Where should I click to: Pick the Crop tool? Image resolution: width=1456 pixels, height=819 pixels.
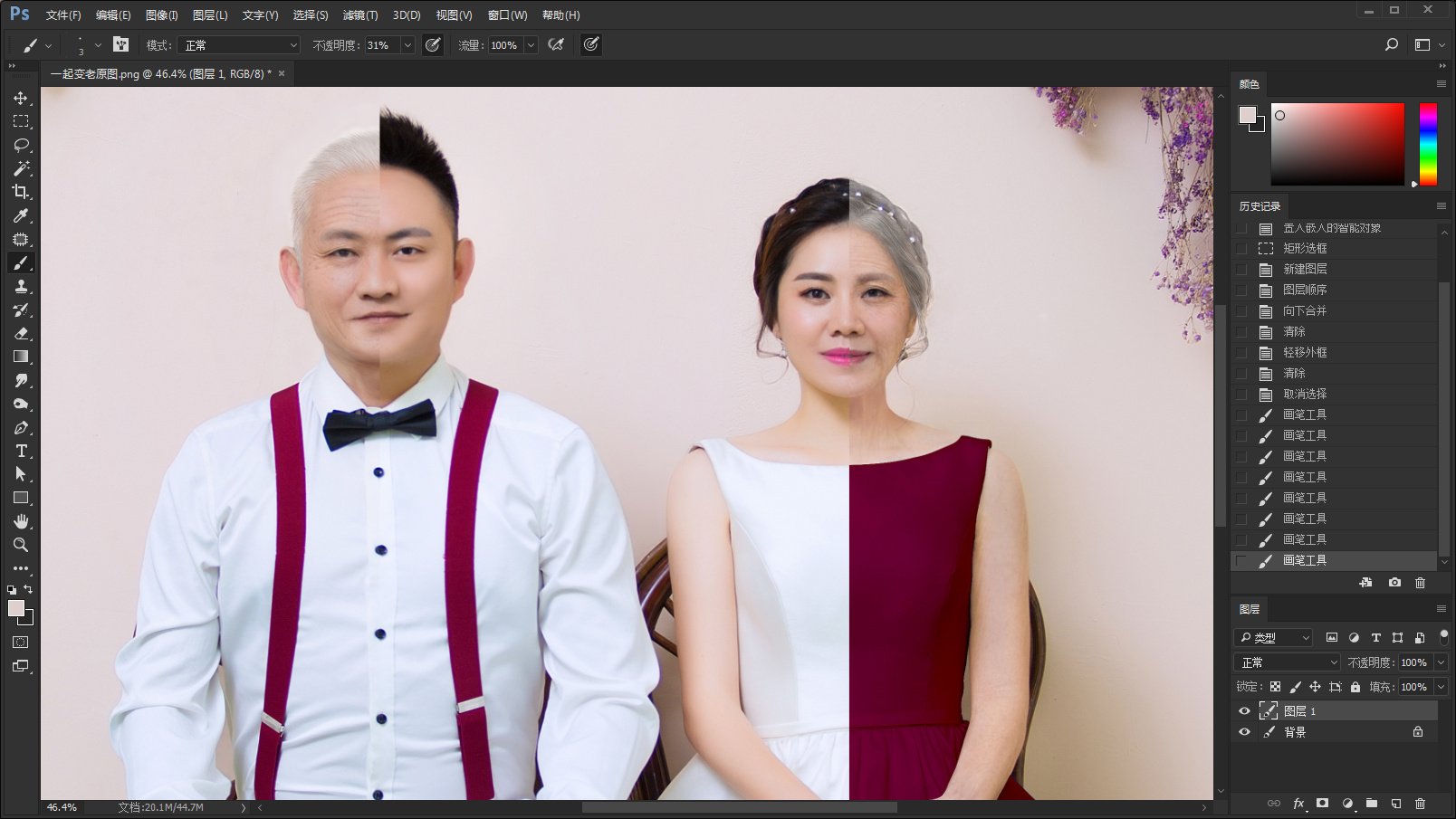(x=21, y=192)
